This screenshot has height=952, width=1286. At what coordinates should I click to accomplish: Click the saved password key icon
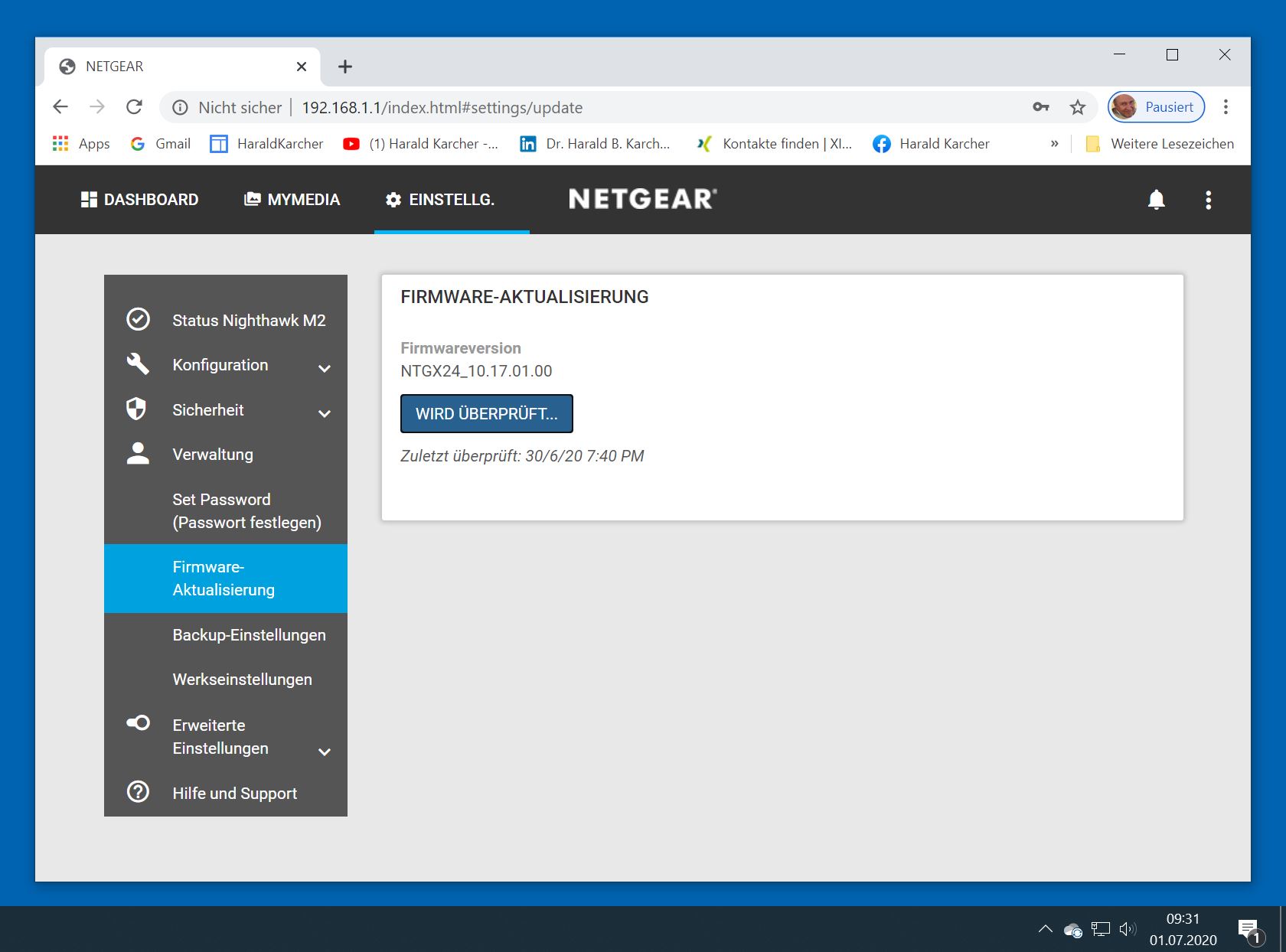click(x=1040, y=107)
